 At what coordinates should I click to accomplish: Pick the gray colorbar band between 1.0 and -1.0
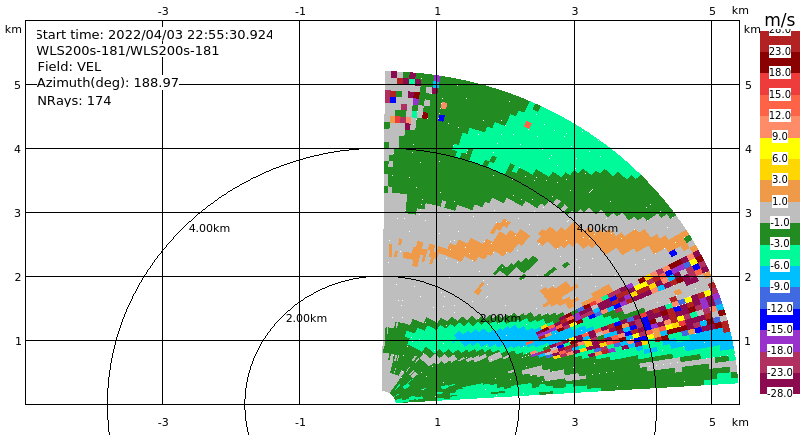coord(780,212)
